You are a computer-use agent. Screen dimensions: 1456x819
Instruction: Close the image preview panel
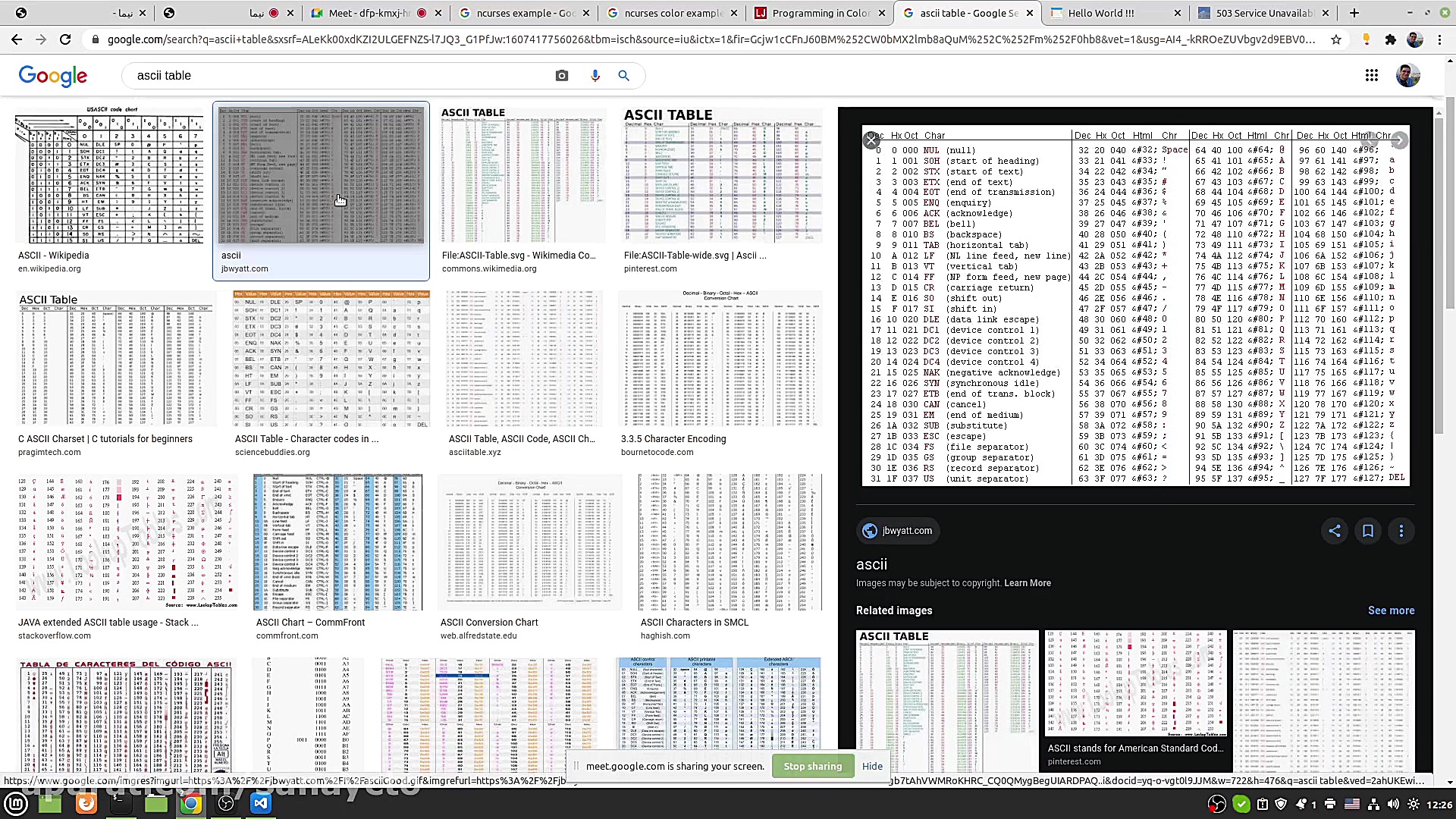pyautogui.click(x=871, y=140)
